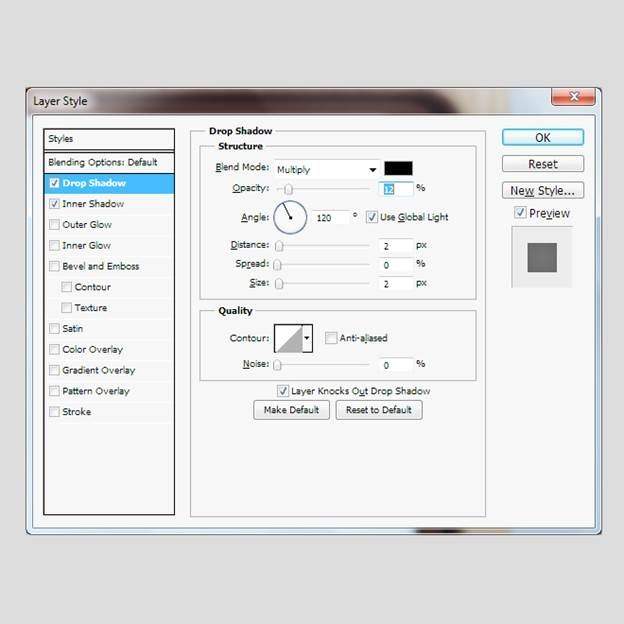The width and height of the screenshot is (624, 624).
Task: Select Blending Options: Default
Action: 103,162
